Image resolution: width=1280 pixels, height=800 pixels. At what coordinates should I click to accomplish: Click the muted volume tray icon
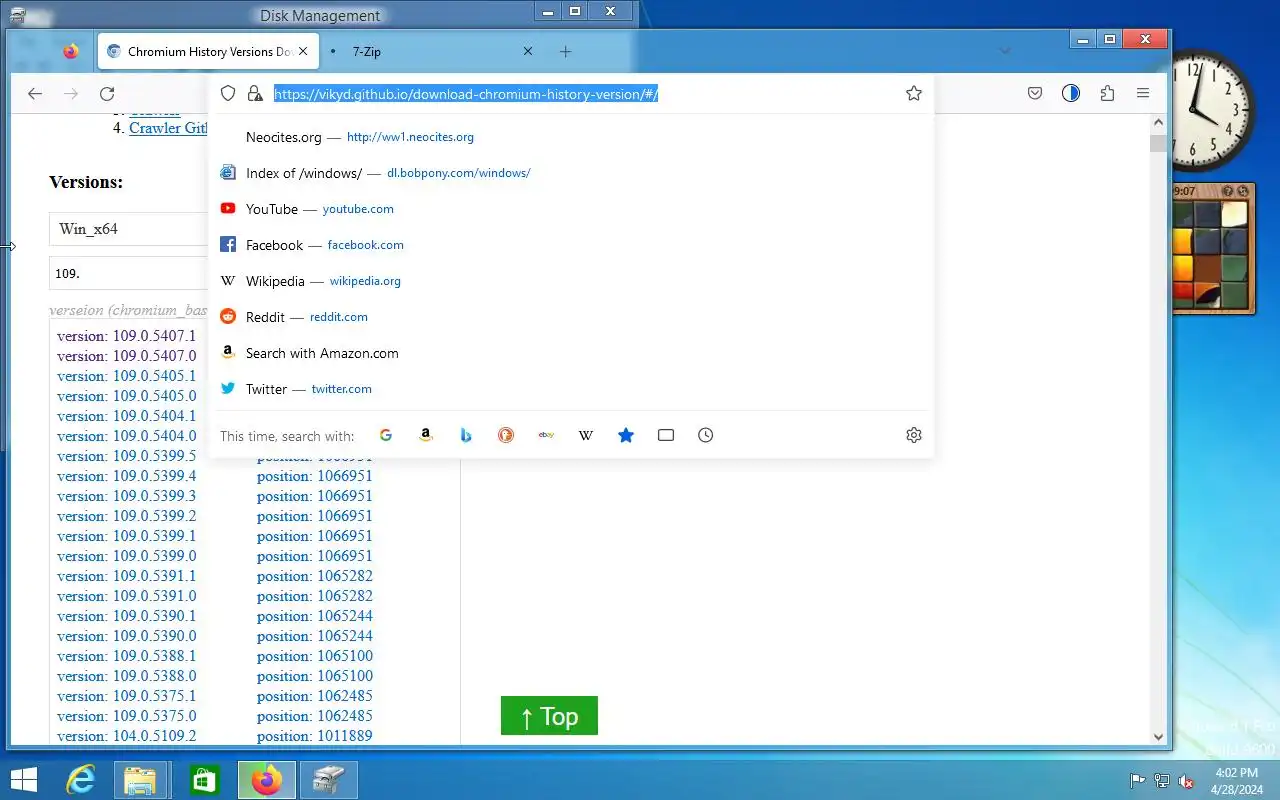point(1186,781)
